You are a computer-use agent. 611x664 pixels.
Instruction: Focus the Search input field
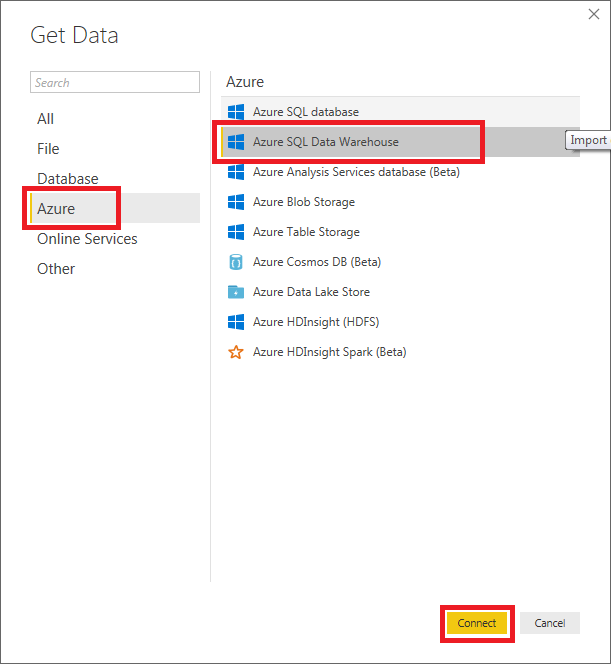coord(115,82)
